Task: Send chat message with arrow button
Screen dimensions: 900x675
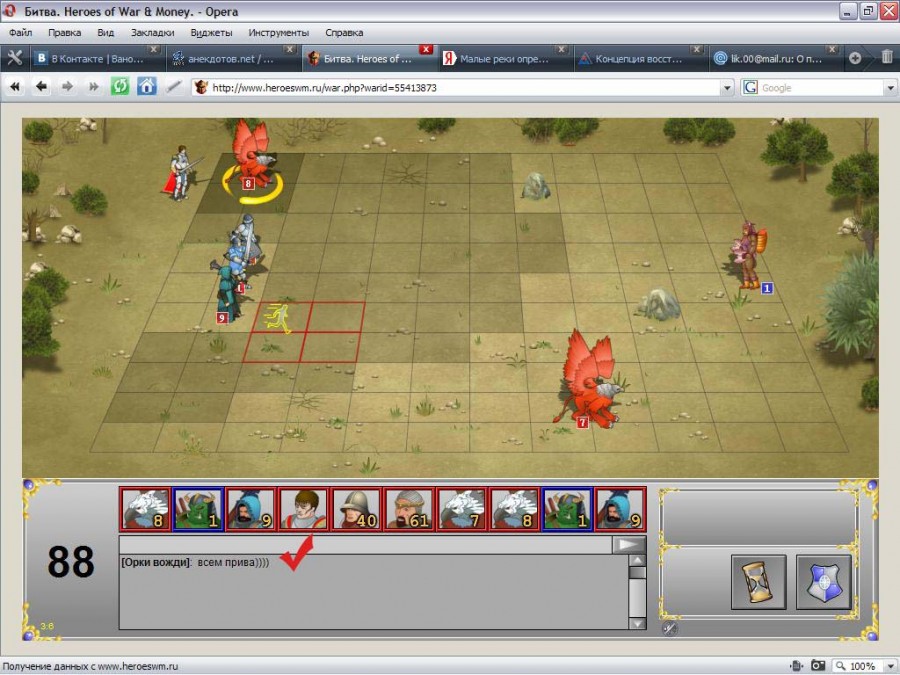Action: pos(629,545)
